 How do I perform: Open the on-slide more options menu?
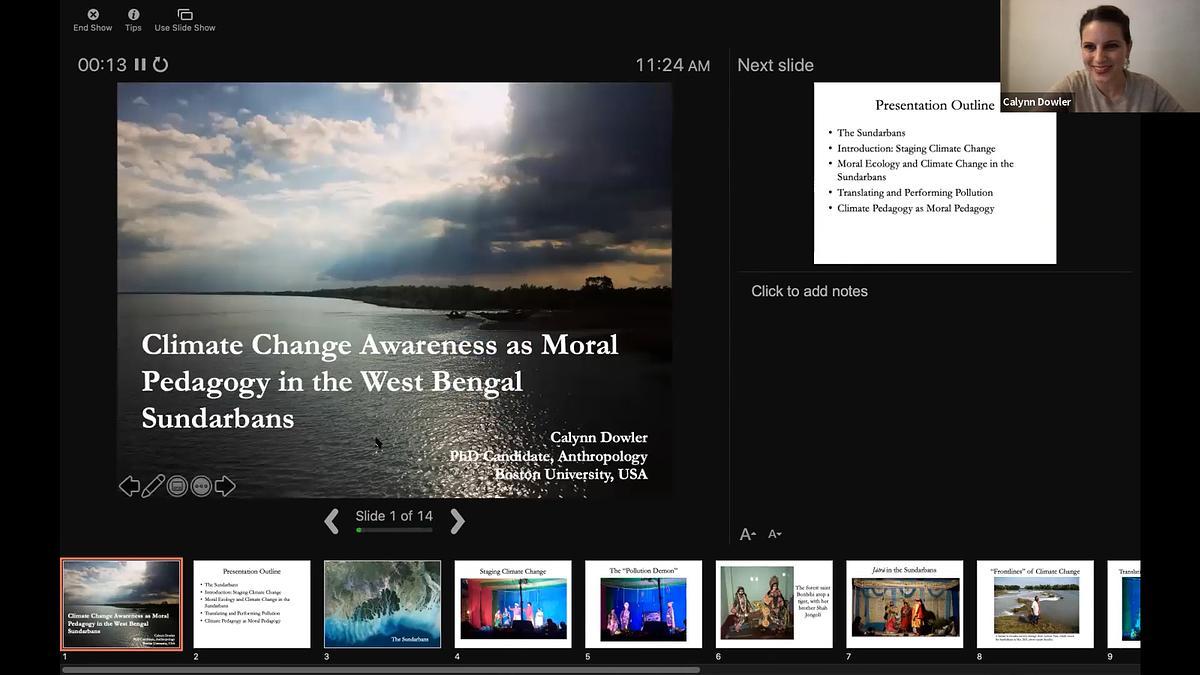pos(201,486)
